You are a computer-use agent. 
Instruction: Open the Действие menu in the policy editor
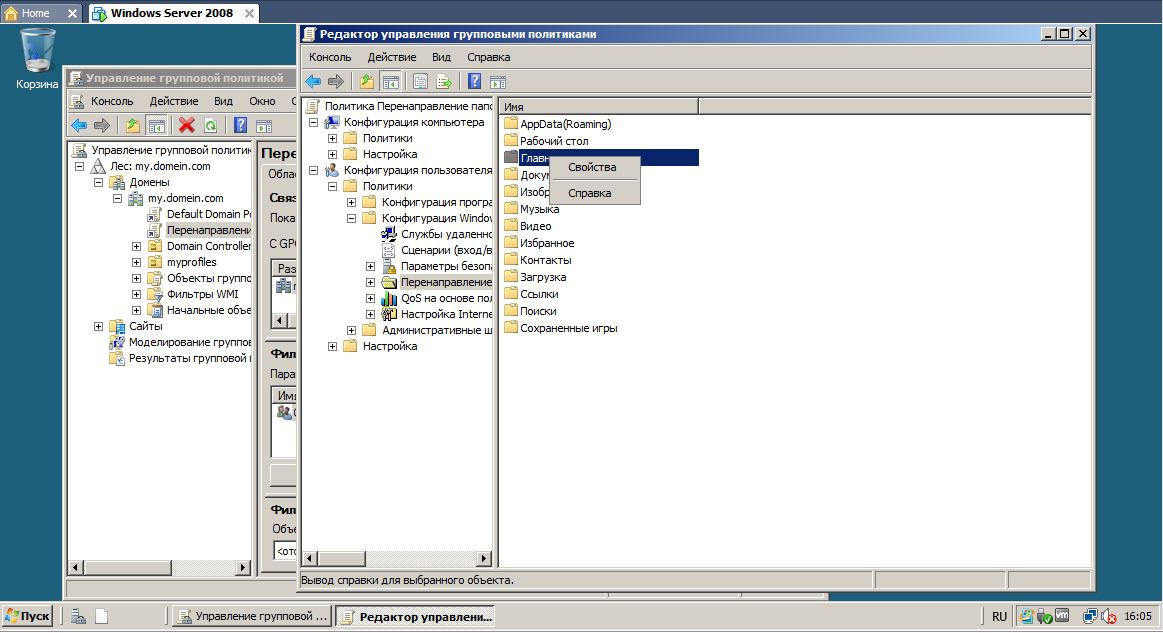click(392, 57)
